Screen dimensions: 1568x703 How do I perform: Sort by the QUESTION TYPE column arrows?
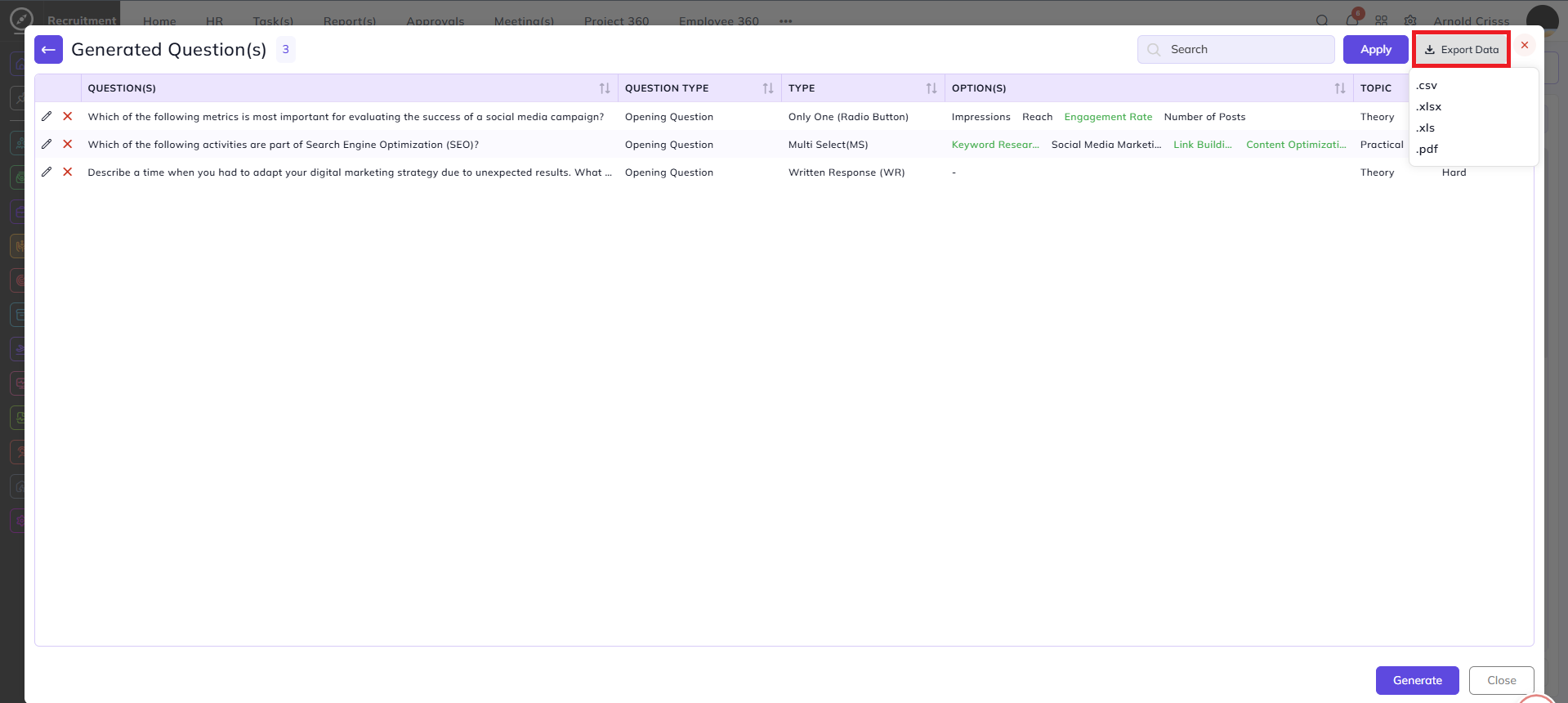coord(768,88)
